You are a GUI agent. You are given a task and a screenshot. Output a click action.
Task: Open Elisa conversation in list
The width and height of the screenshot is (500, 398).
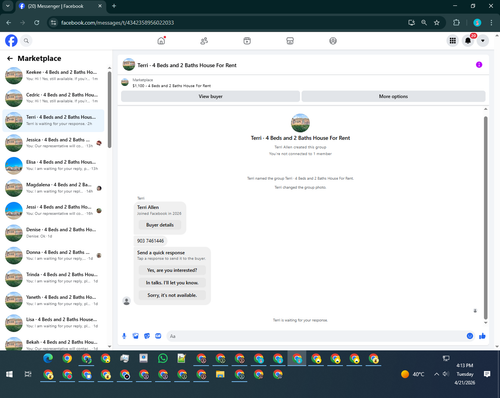pyautogui.click(x=53, y=165)
